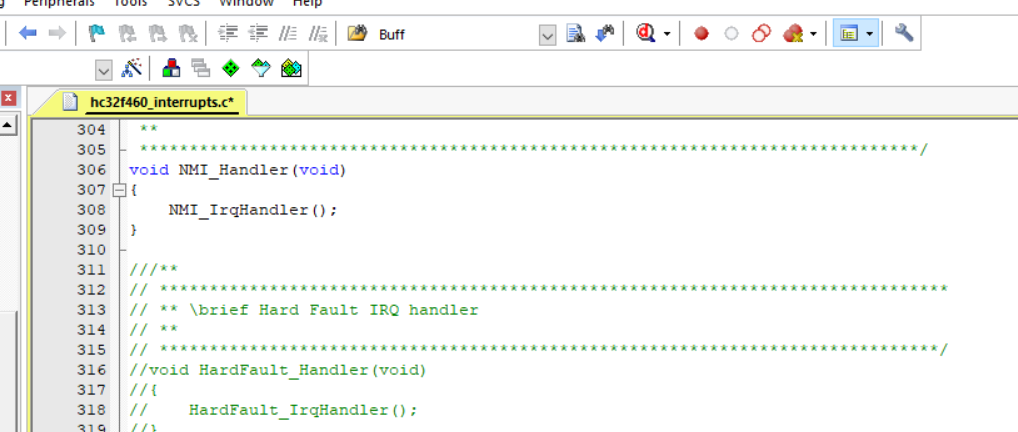Expand the target selection dropdown
Image resolution: width=1018 pixels, height=432 pixels.
click(103, 70)
